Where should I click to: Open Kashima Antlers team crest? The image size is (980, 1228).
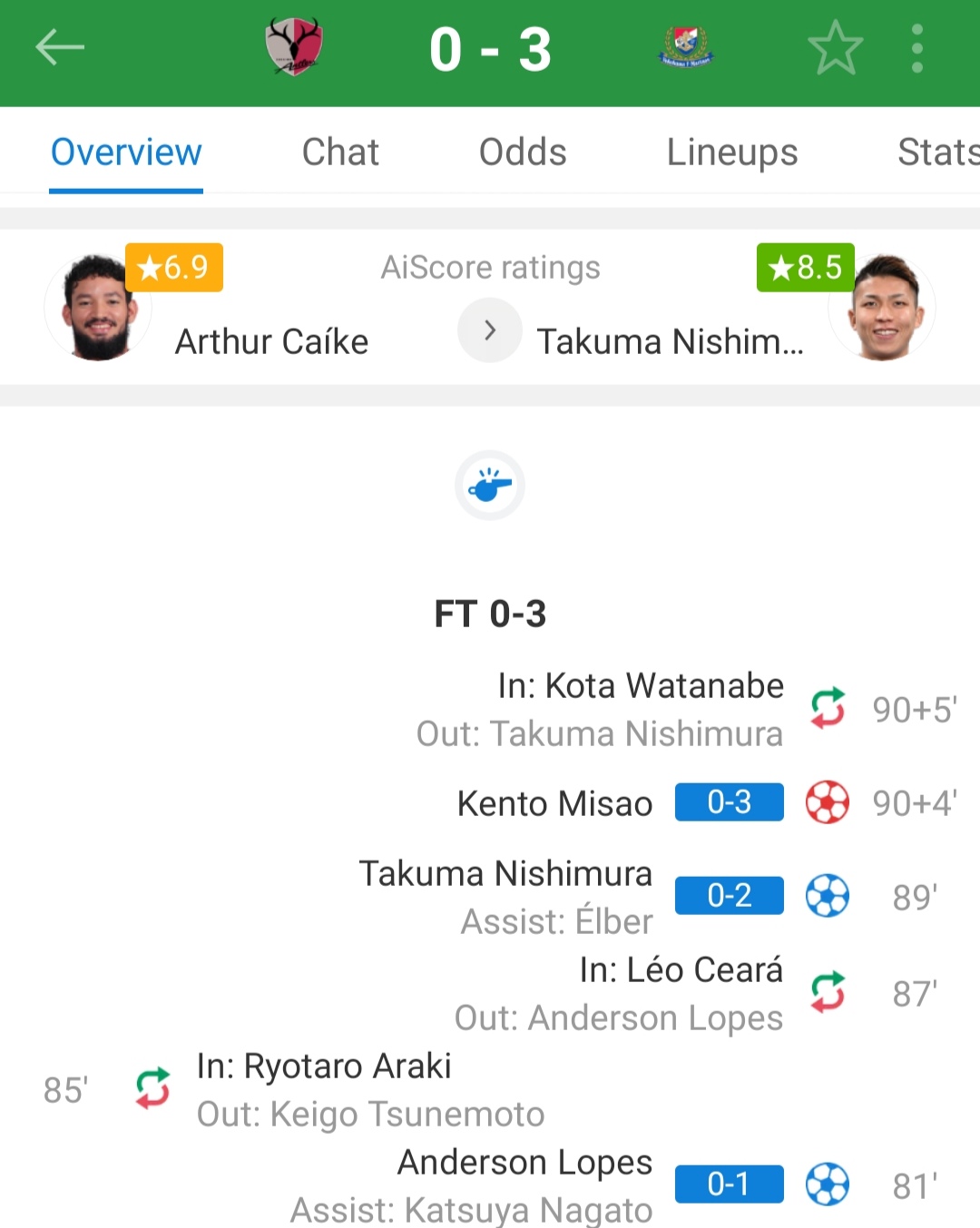pos(293,48)
